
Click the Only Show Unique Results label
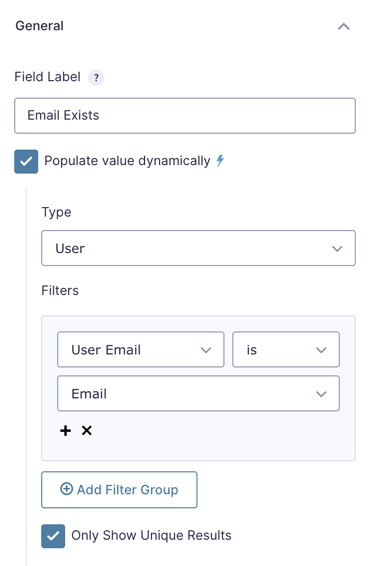(151, 535)
